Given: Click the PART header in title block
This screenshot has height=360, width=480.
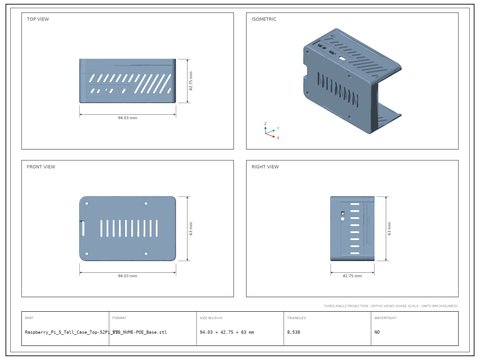Looking at the screenshot, I should point(29,318).
